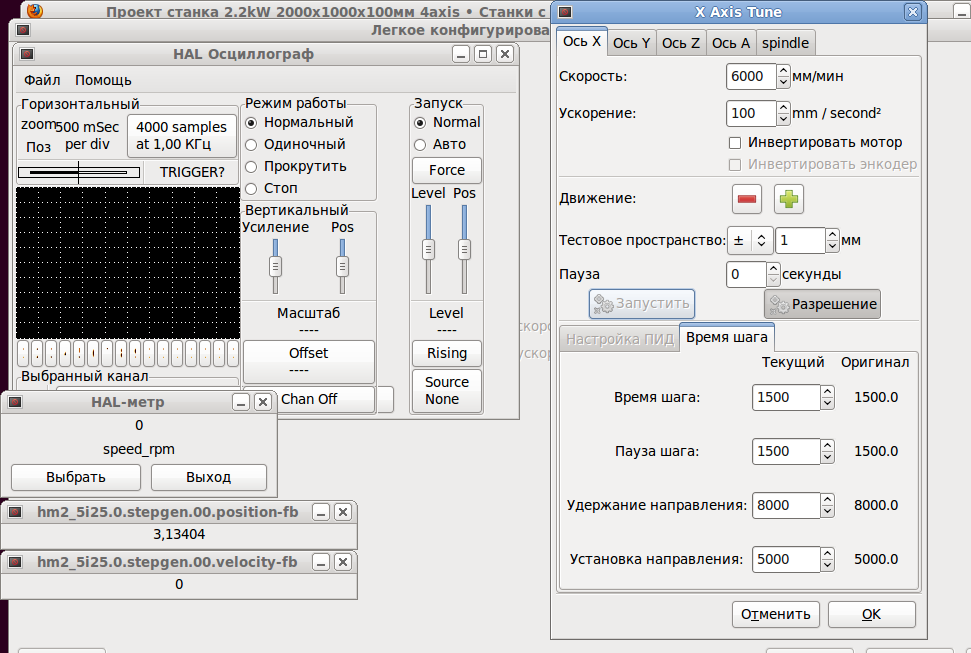Click X Axis Tune window menu icon
Screen dimensions: 971x653
(x=565, y=12)
